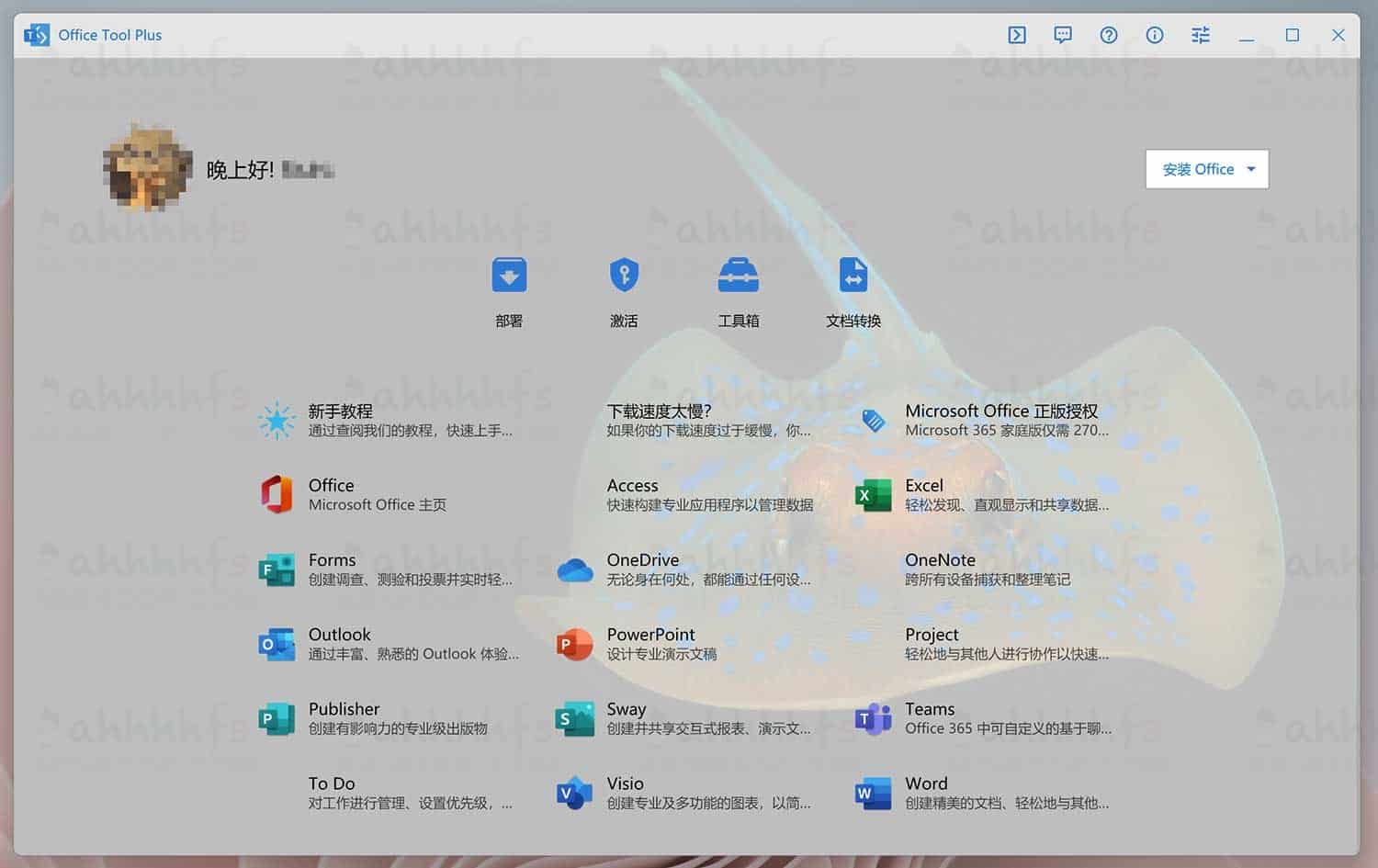Click the PowerPoint app icon

click(575, 644)
